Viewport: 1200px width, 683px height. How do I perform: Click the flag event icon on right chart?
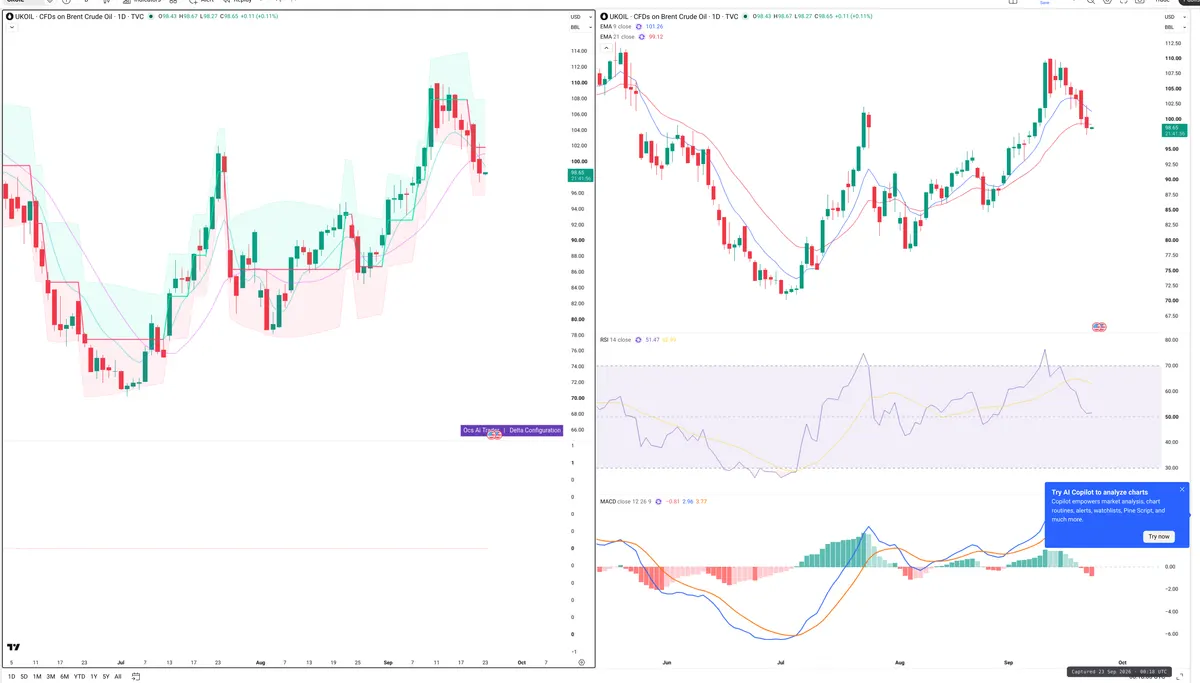coord(1099,327)
